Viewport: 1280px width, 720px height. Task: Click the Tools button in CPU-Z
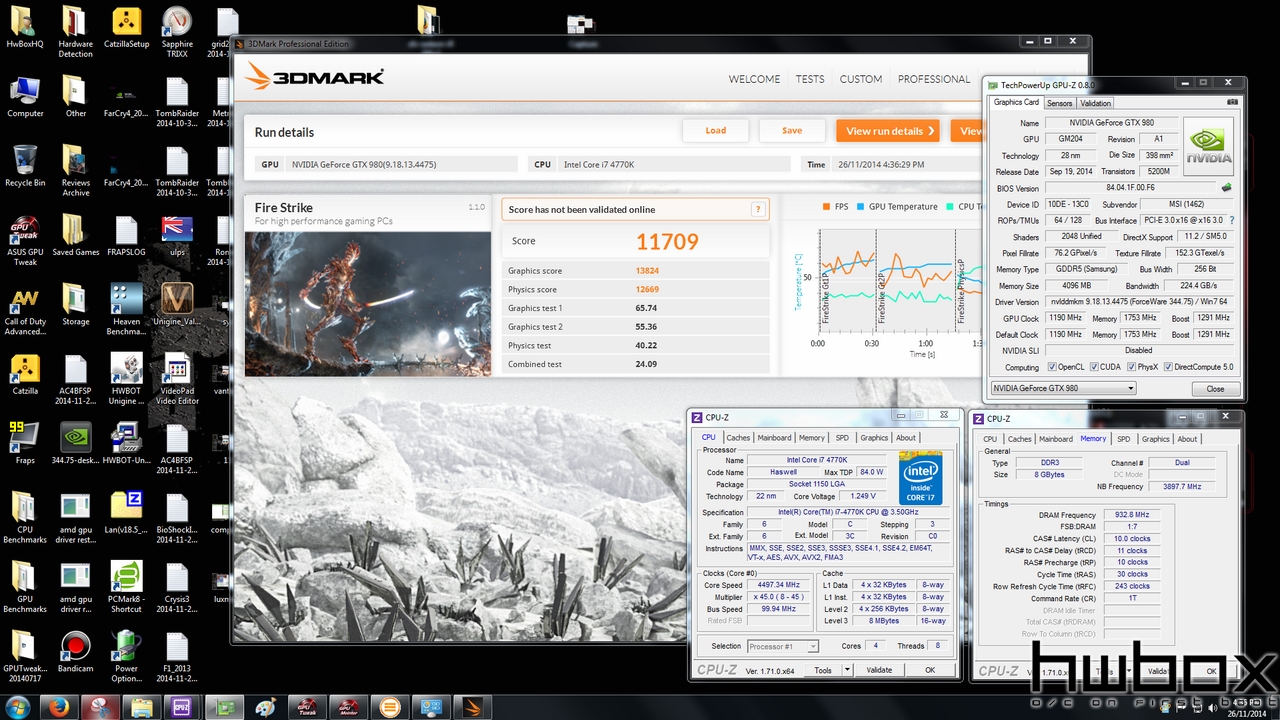(x=823, y=670)
